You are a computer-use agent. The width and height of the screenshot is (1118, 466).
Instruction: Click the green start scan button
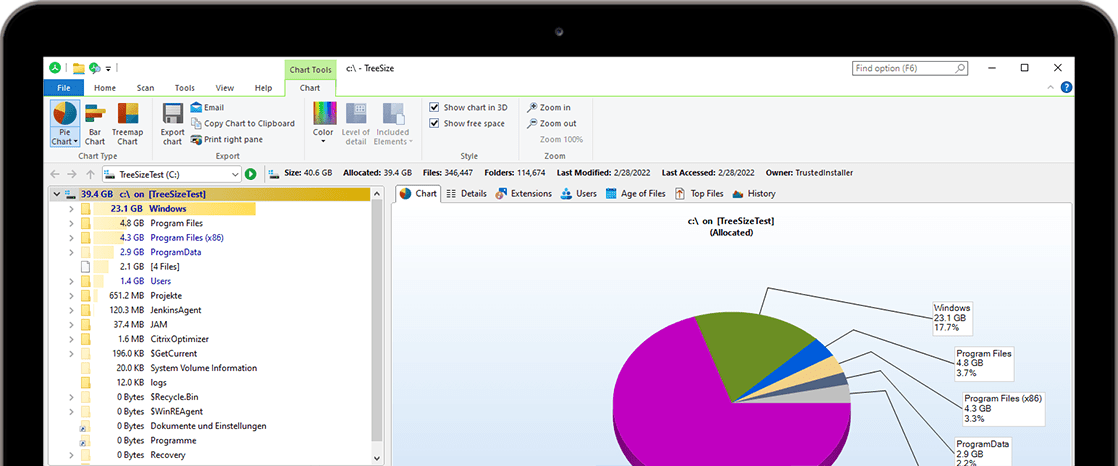click(250, 174)
